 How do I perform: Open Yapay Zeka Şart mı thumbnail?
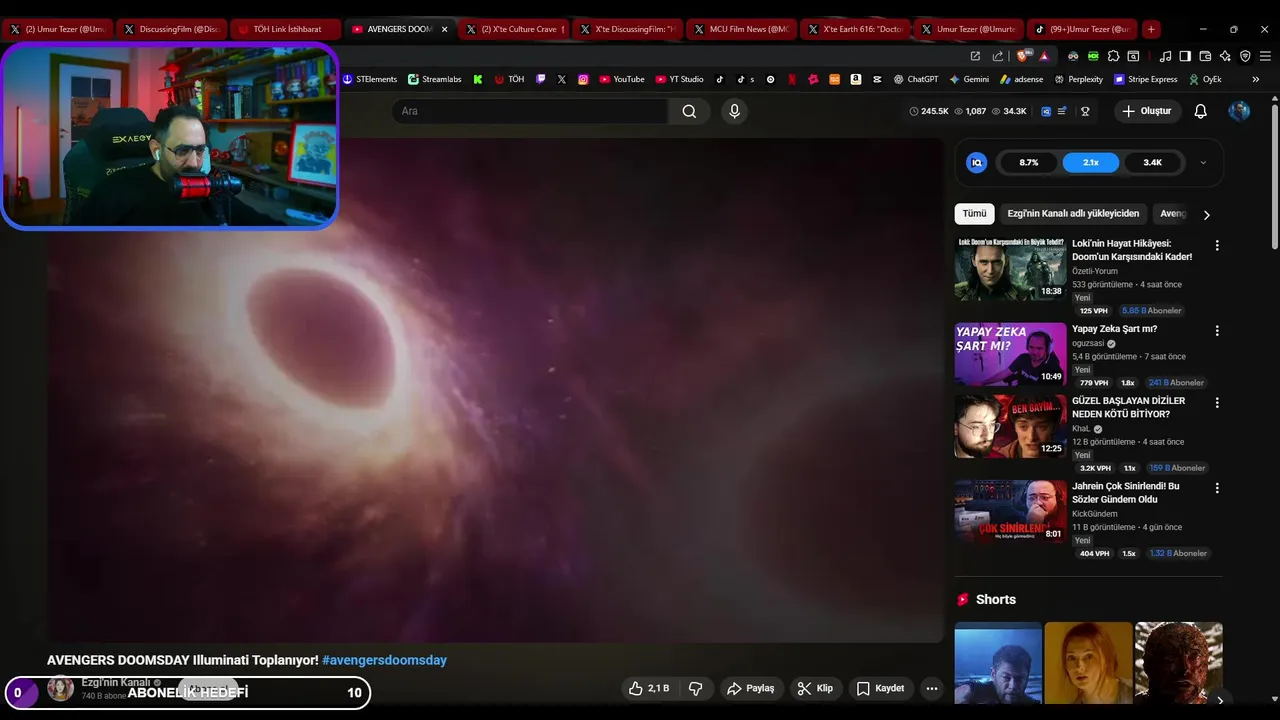click(x=1010, y=354)
